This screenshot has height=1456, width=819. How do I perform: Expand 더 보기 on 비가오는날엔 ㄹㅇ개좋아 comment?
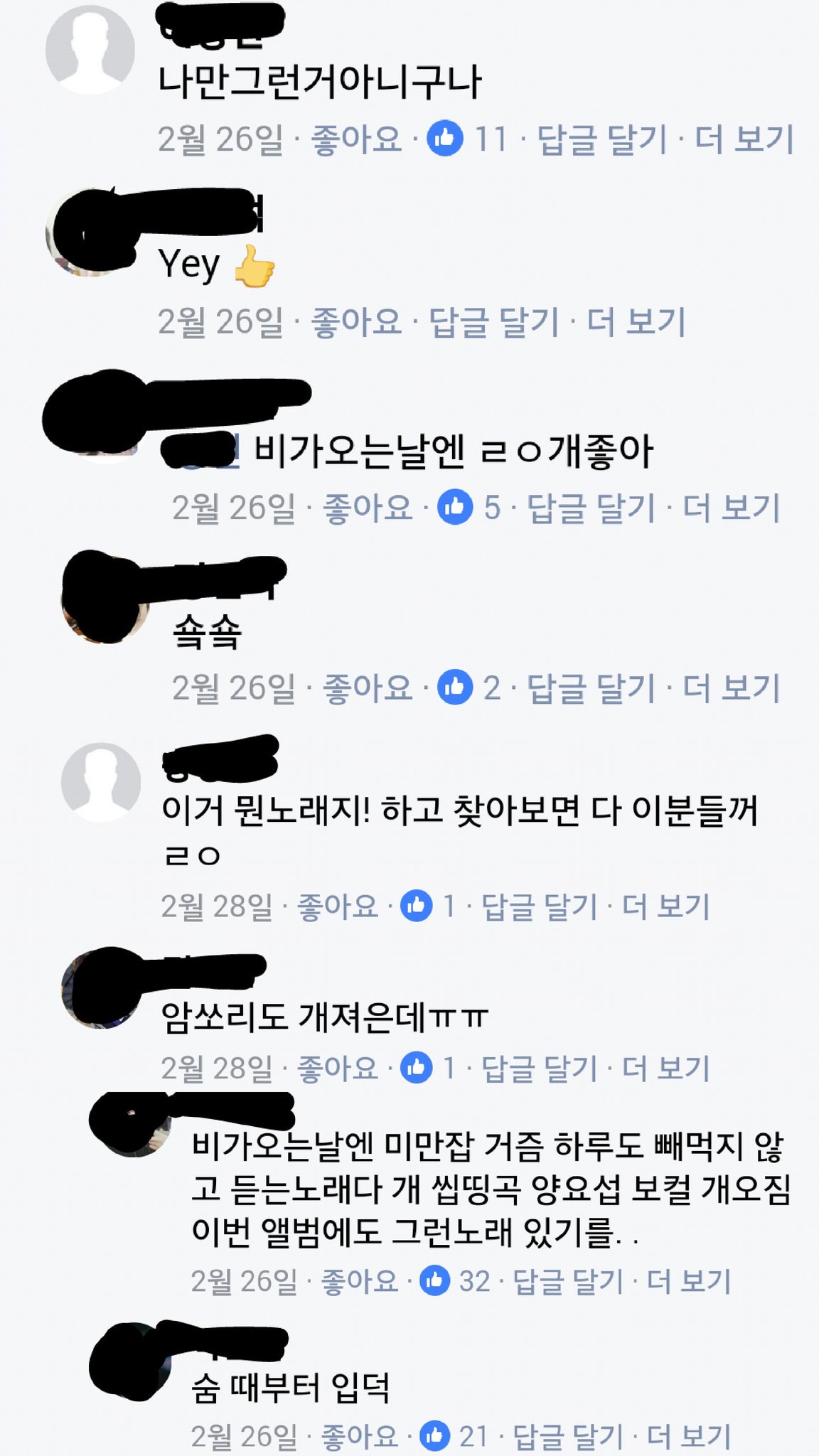tap(732, 508)
